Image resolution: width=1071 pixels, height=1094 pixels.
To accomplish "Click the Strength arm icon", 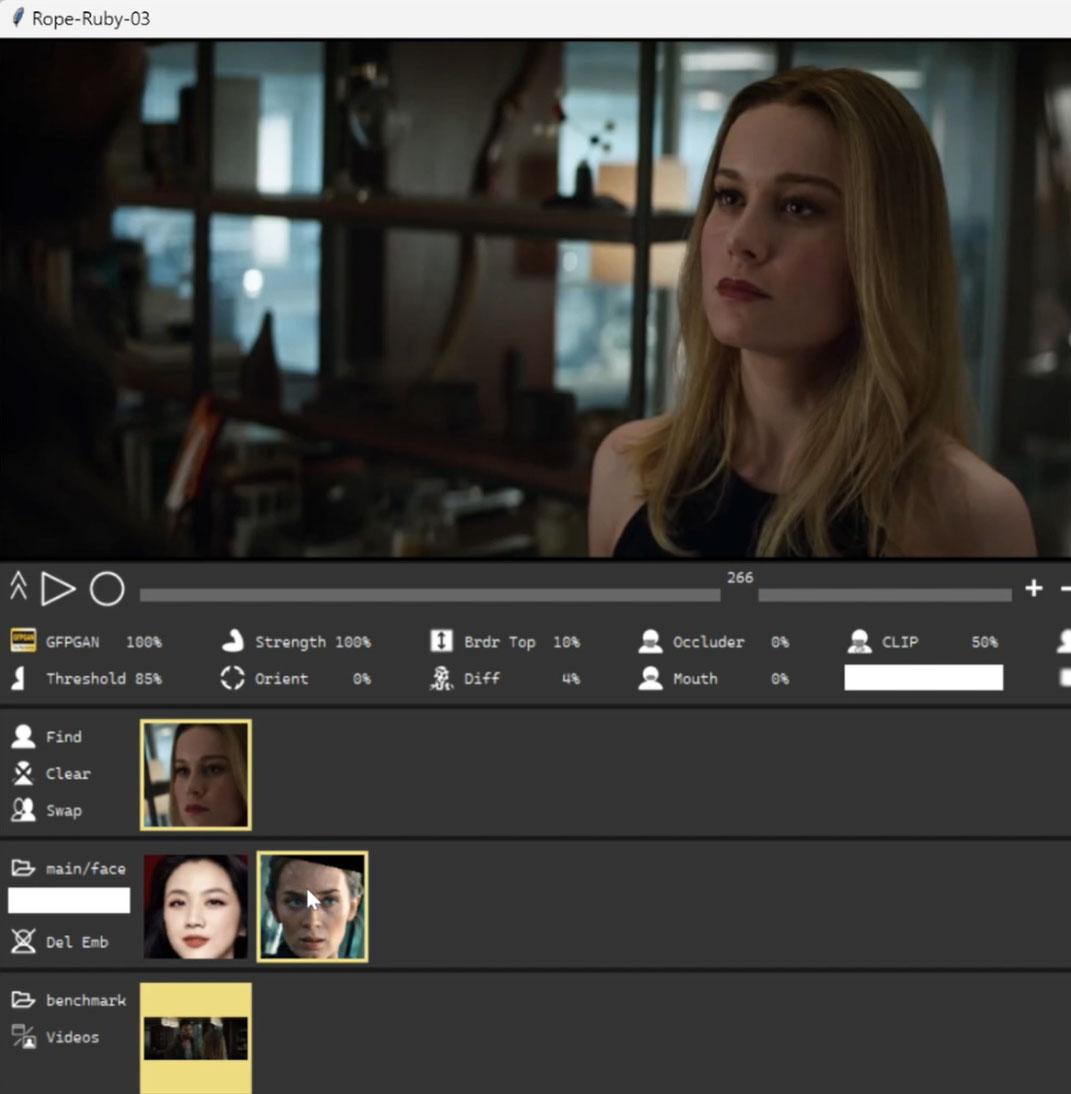I will coord(232,641).
